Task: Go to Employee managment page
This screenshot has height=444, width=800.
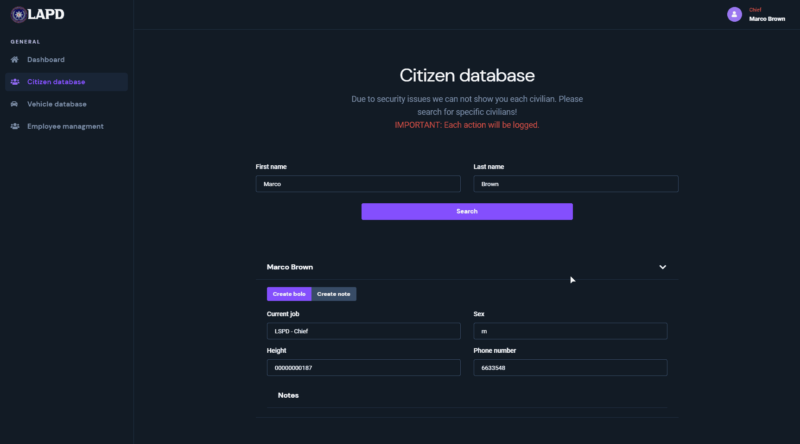Action: (x=66, y=126)
